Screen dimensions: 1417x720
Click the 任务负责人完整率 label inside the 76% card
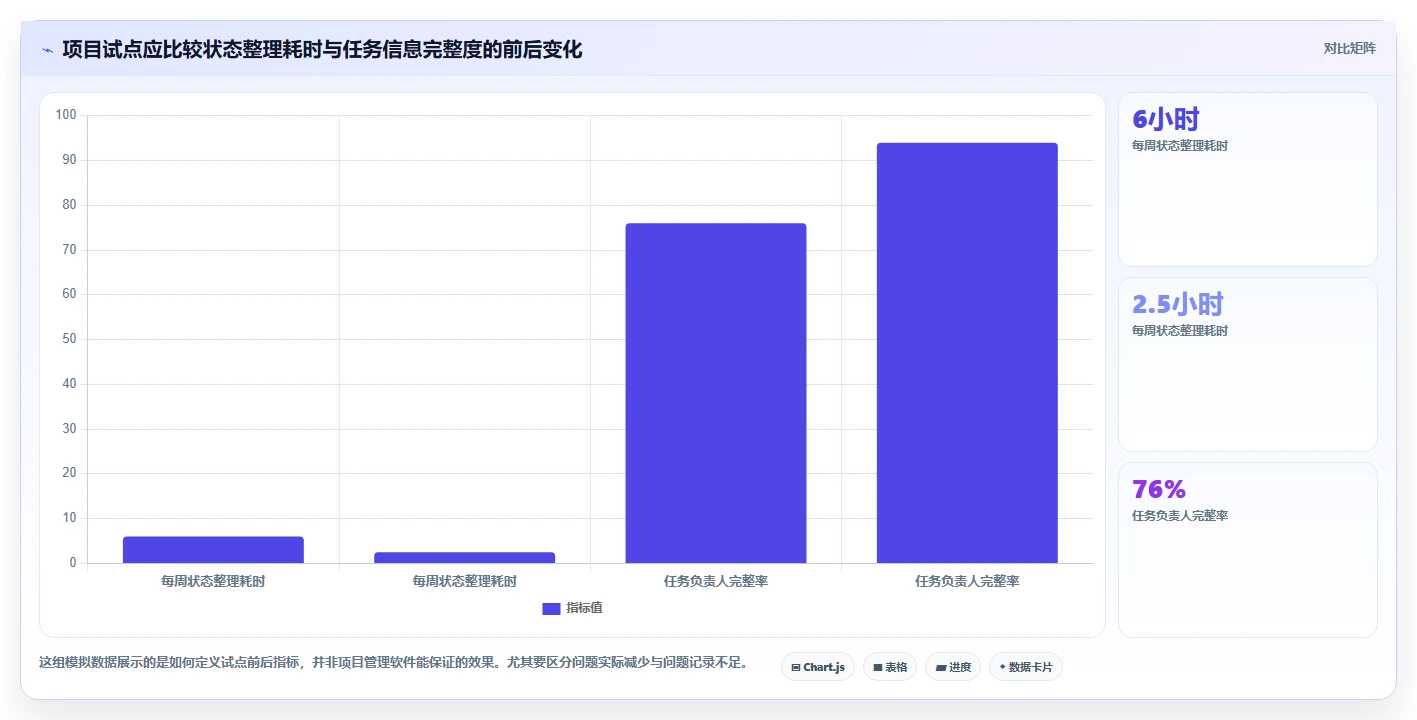pos(1180,516)
